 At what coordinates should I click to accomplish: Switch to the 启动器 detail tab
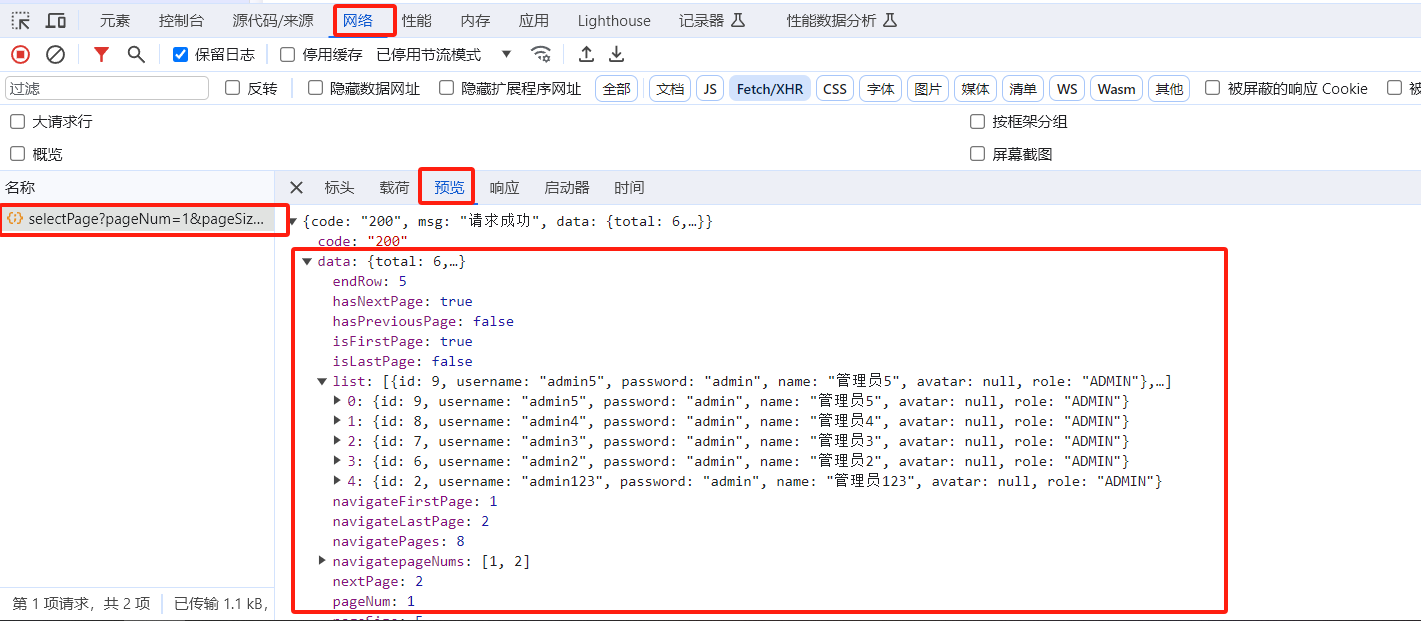click(567, 187)
